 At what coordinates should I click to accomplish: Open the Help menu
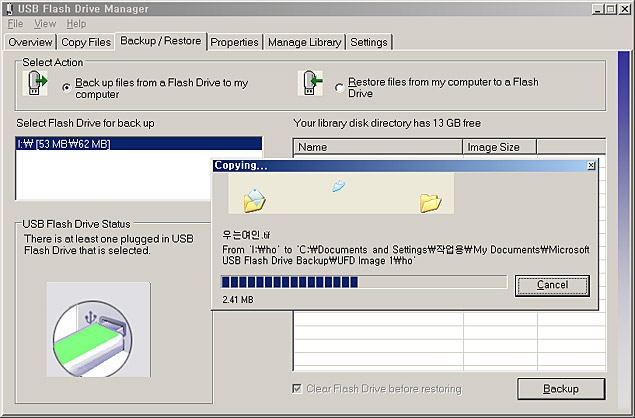tap(76, 23)
